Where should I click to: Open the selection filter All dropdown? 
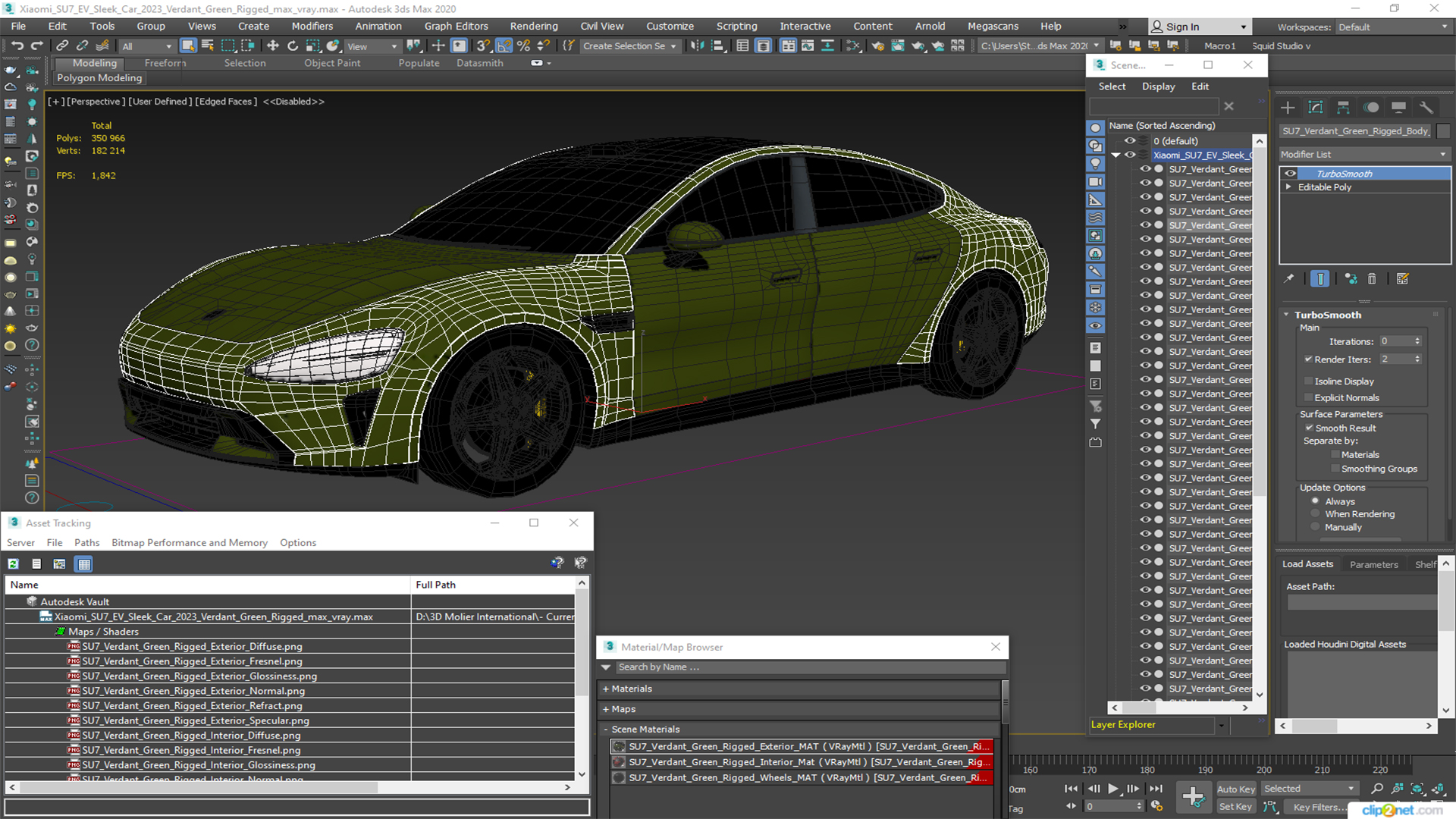147,46
